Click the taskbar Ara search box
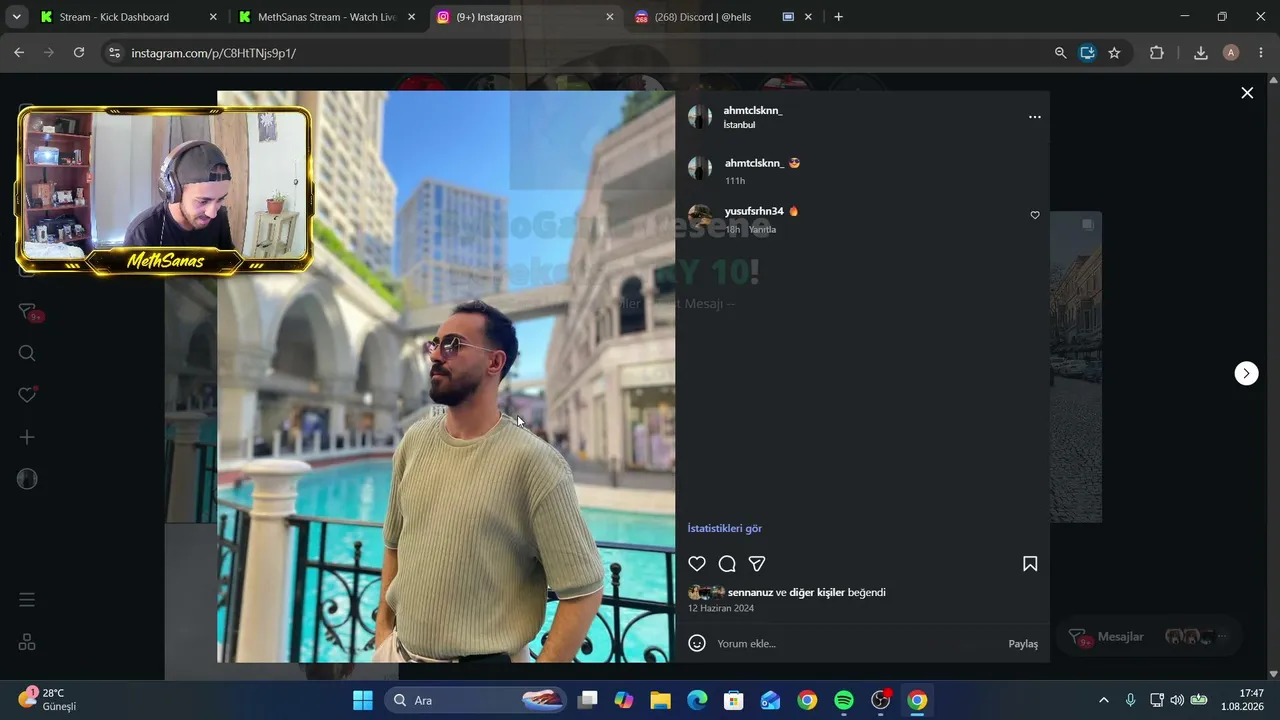This screenshot has width=1280, height=720. [x=478, y=700]
